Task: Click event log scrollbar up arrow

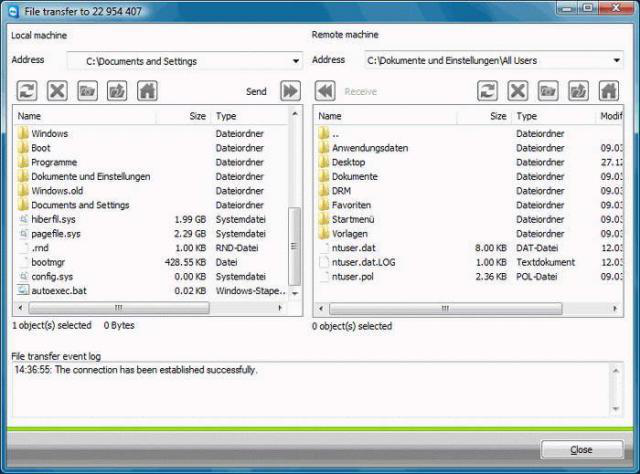Action: (616, 371)
